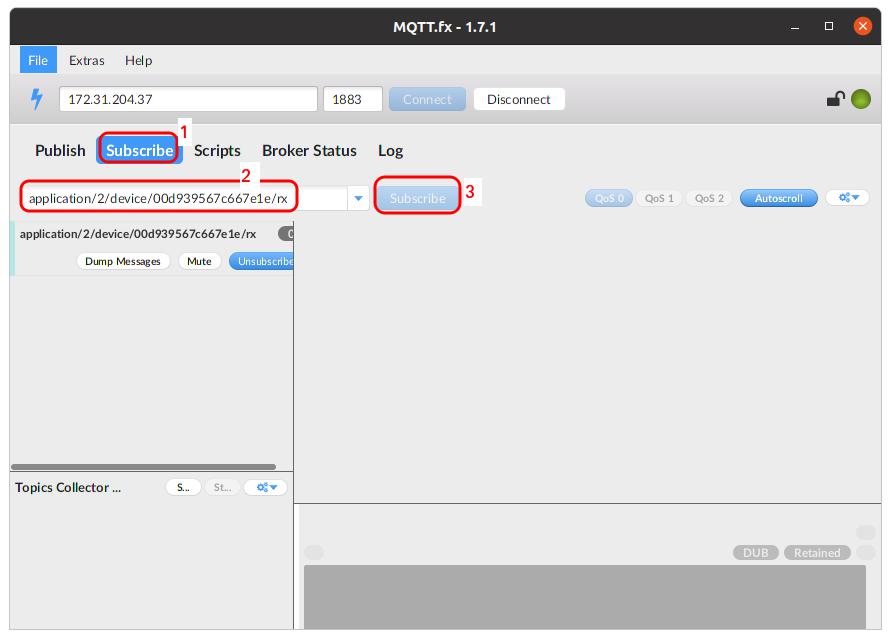Screen dimensions: 891x639
Task: Switch to the Scripts tab
Action: coord(217,151)
